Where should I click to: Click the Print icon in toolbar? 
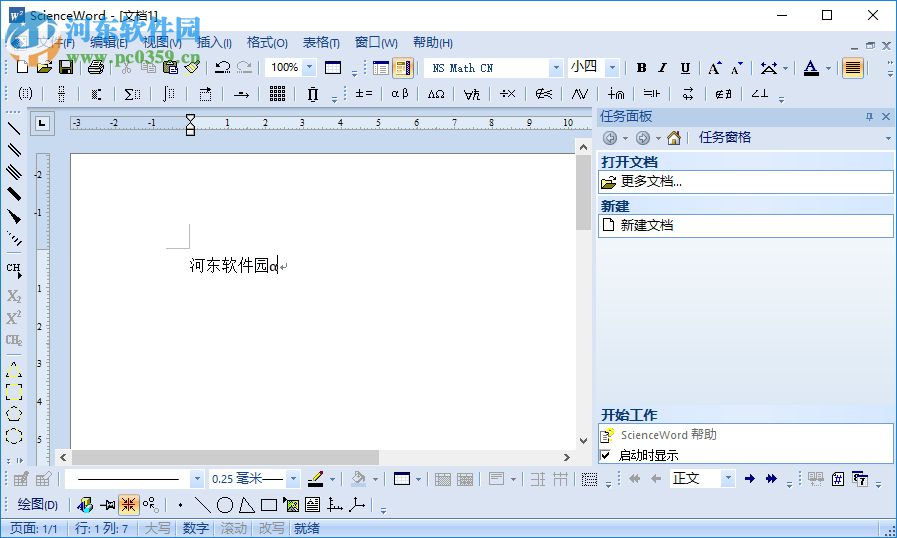[96, 68]
